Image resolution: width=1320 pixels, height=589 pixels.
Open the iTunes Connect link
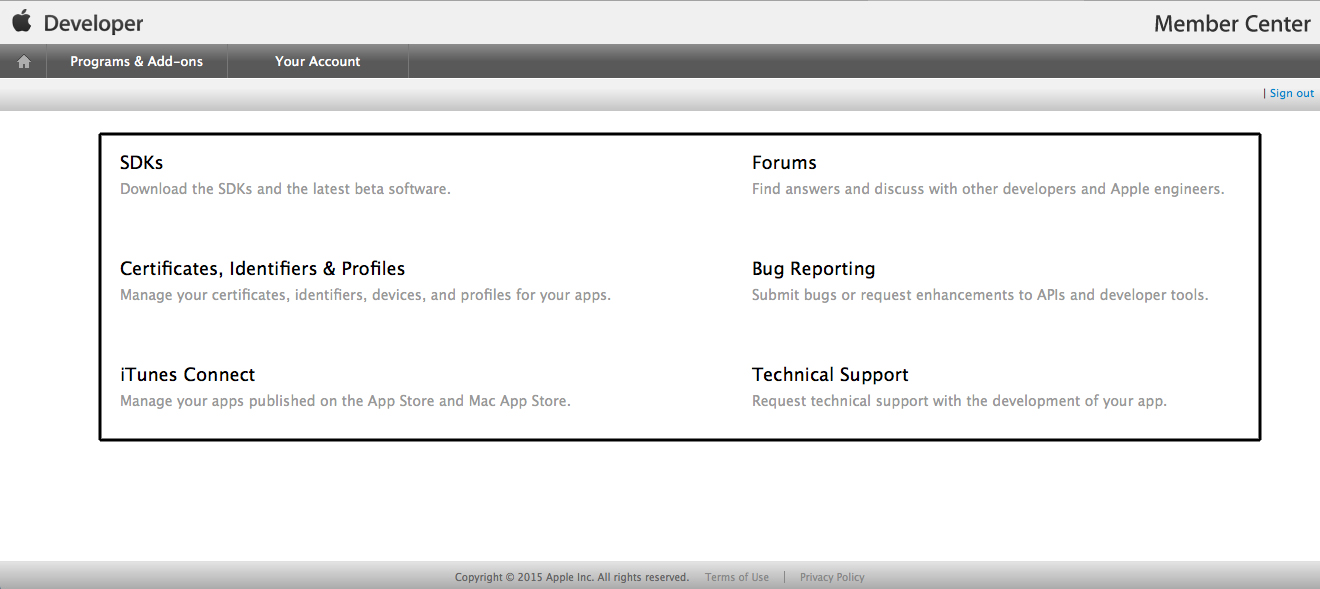tap(187, 375)
